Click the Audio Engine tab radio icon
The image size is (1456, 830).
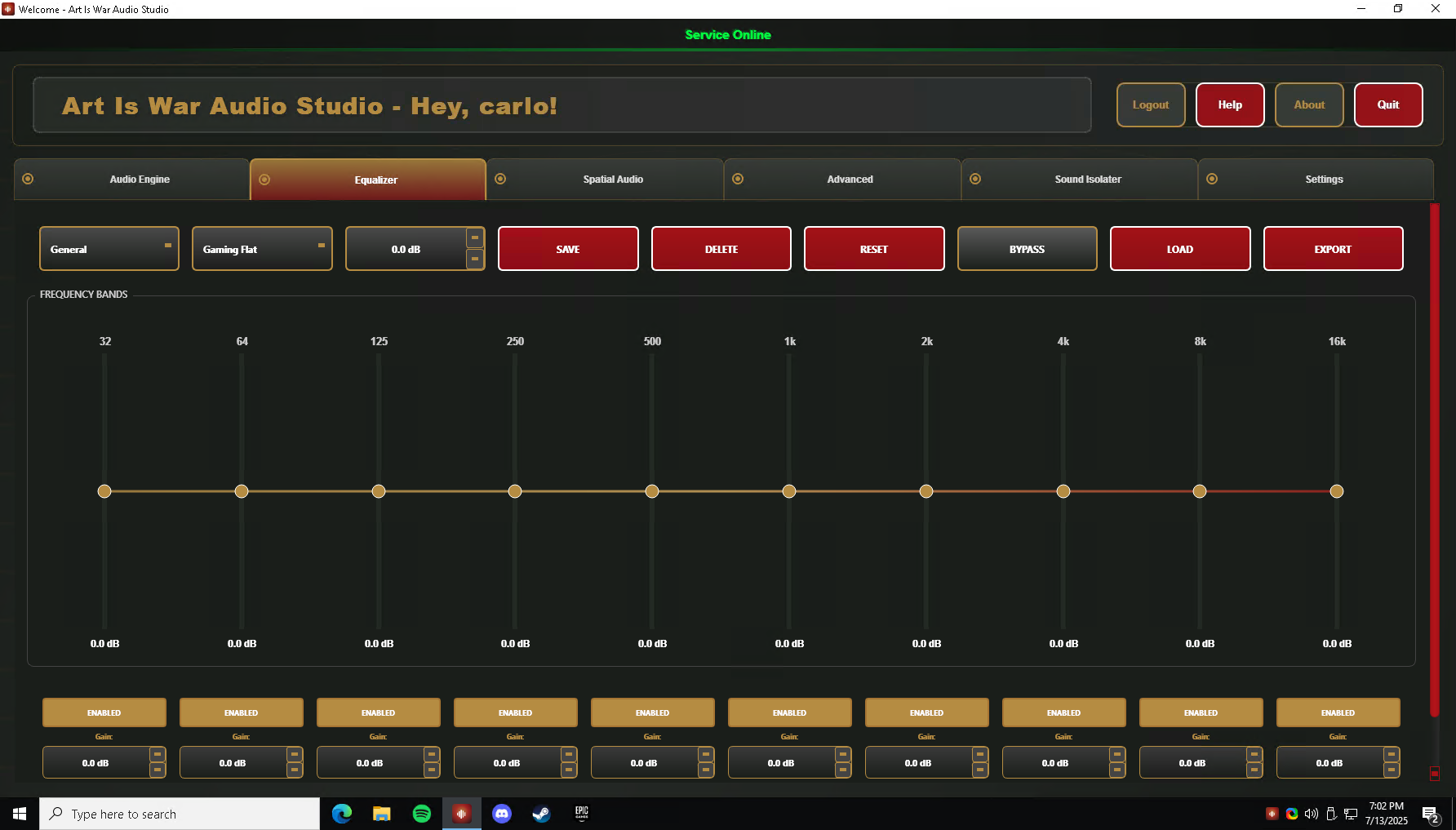click(x=28, y=179)
